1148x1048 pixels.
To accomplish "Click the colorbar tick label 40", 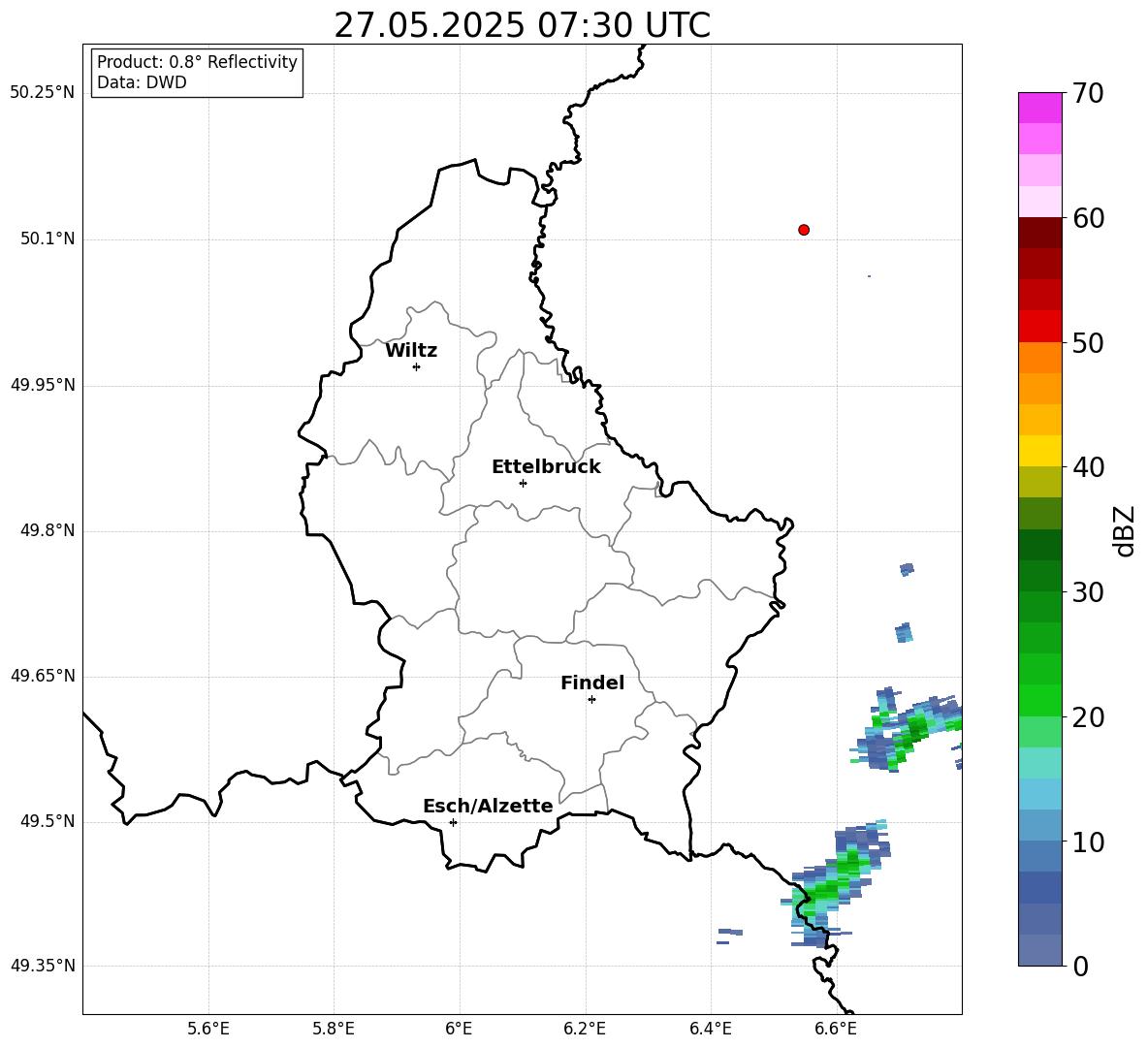I will tap(1088, 467).
